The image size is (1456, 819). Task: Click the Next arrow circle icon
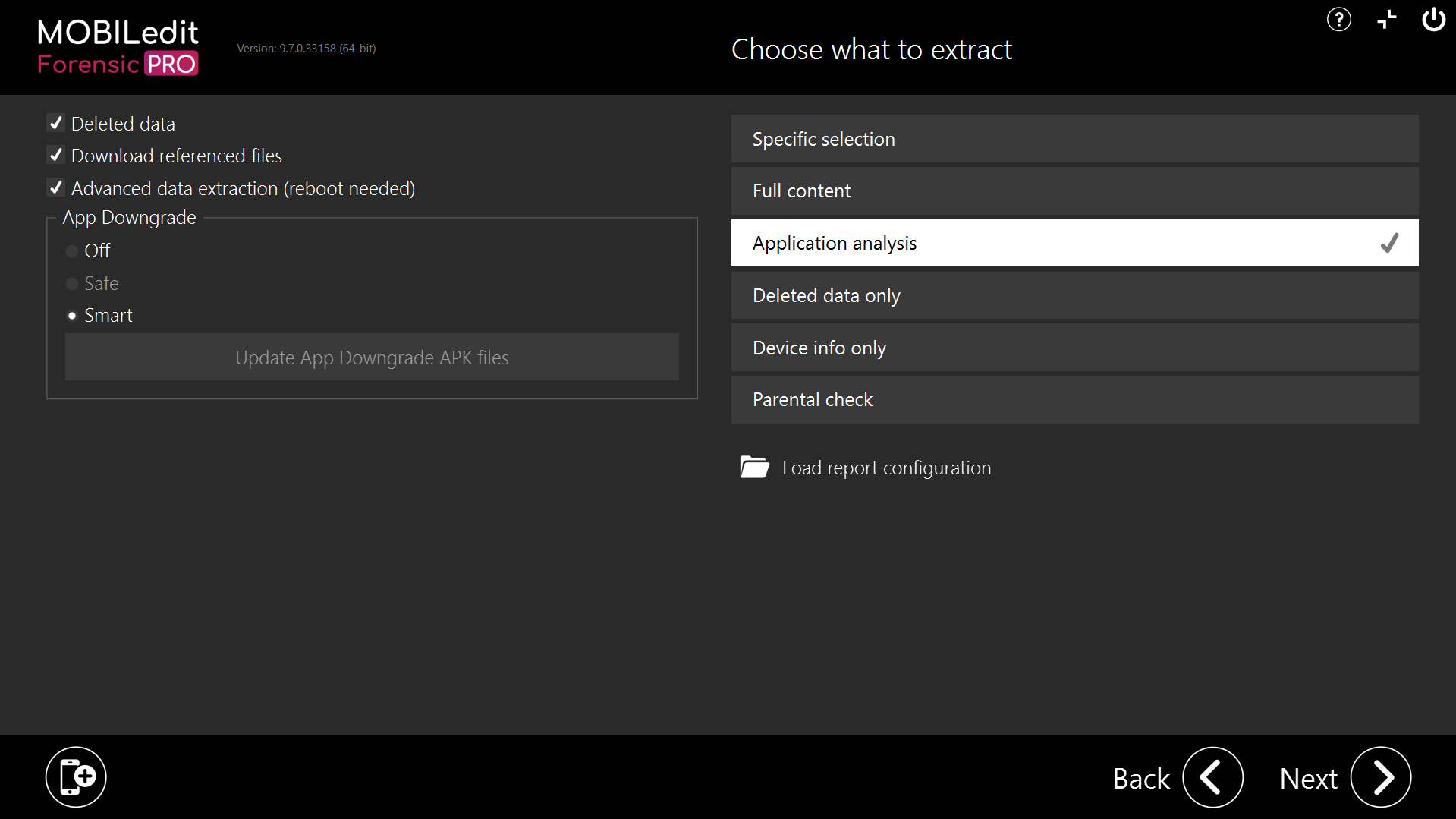click(1380, 777)
